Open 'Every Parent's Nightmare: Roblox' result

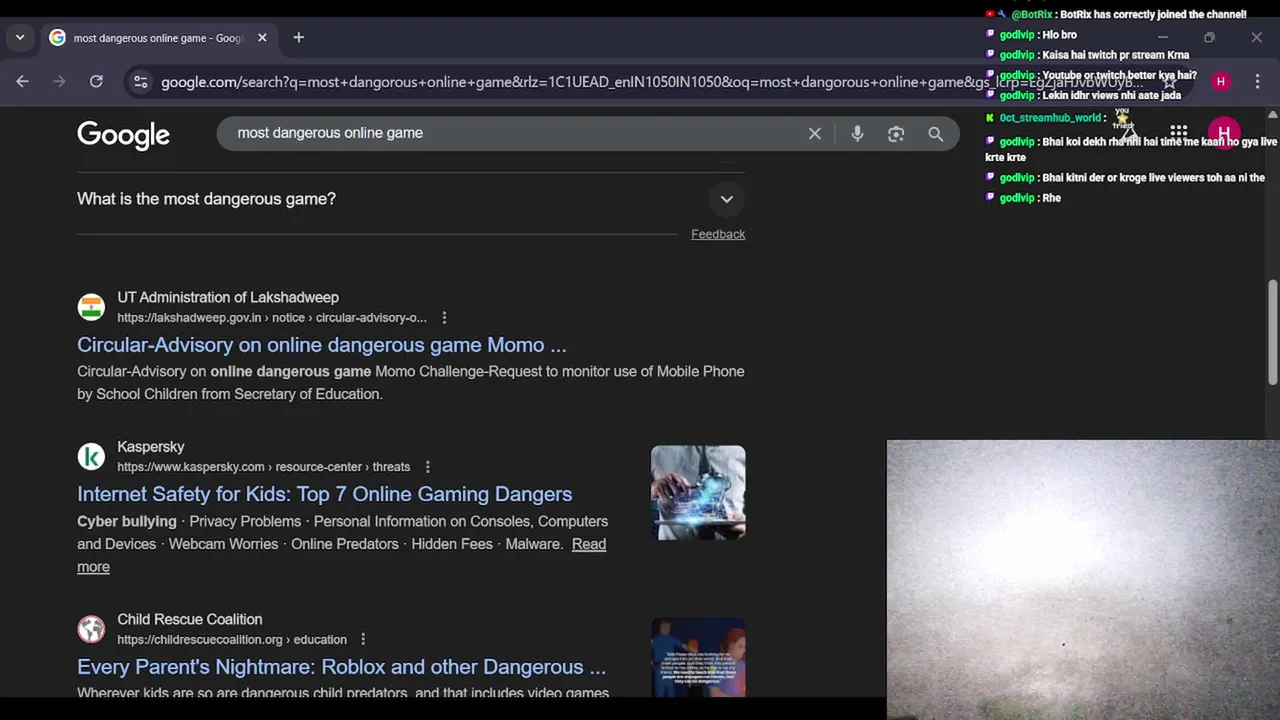pyautogui.click(x=341, y=667)
